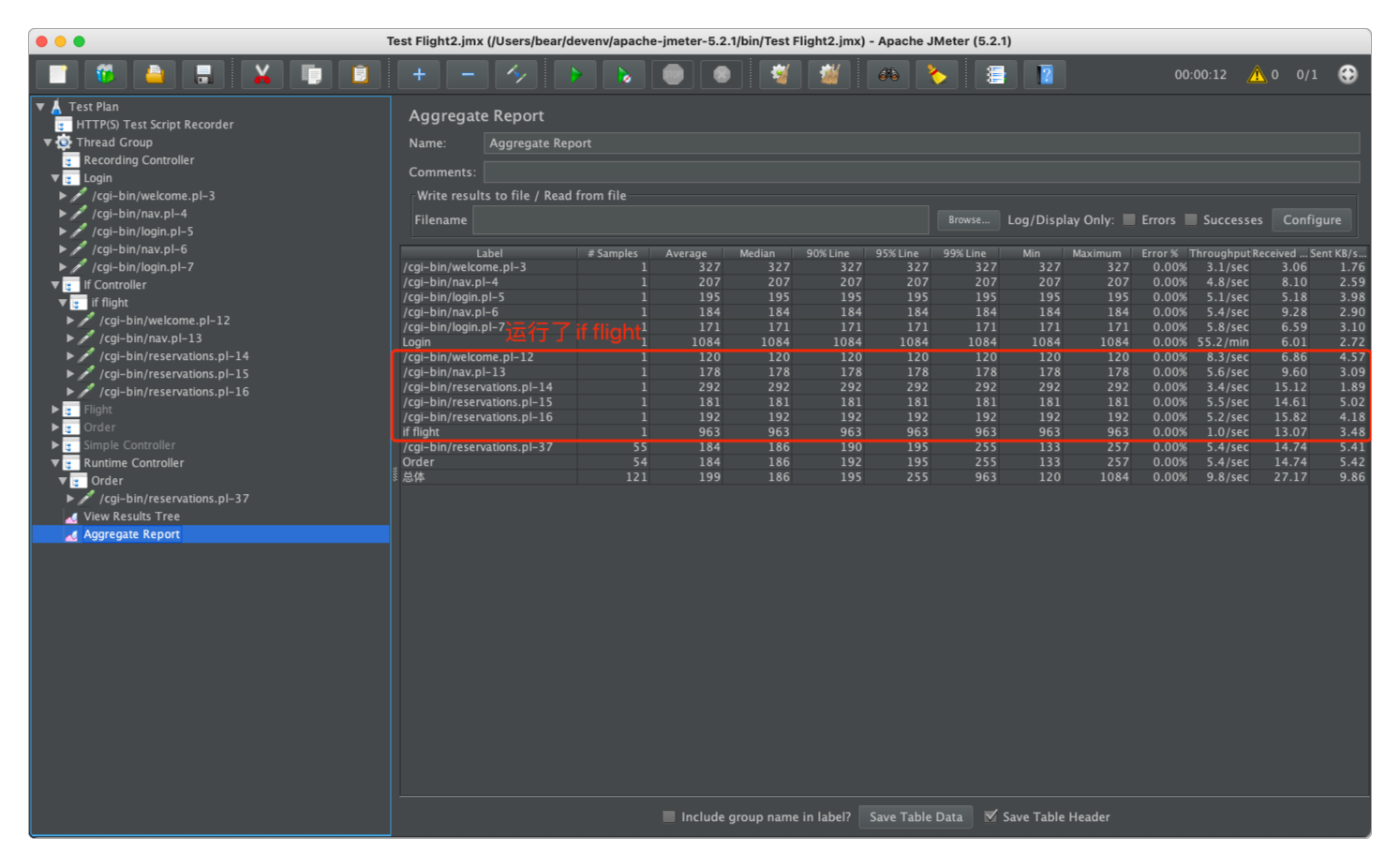Toggle the Errors only checkbox
Image resolution: width=1400 pixels, height=867 pixels.
coord(1129,219)
